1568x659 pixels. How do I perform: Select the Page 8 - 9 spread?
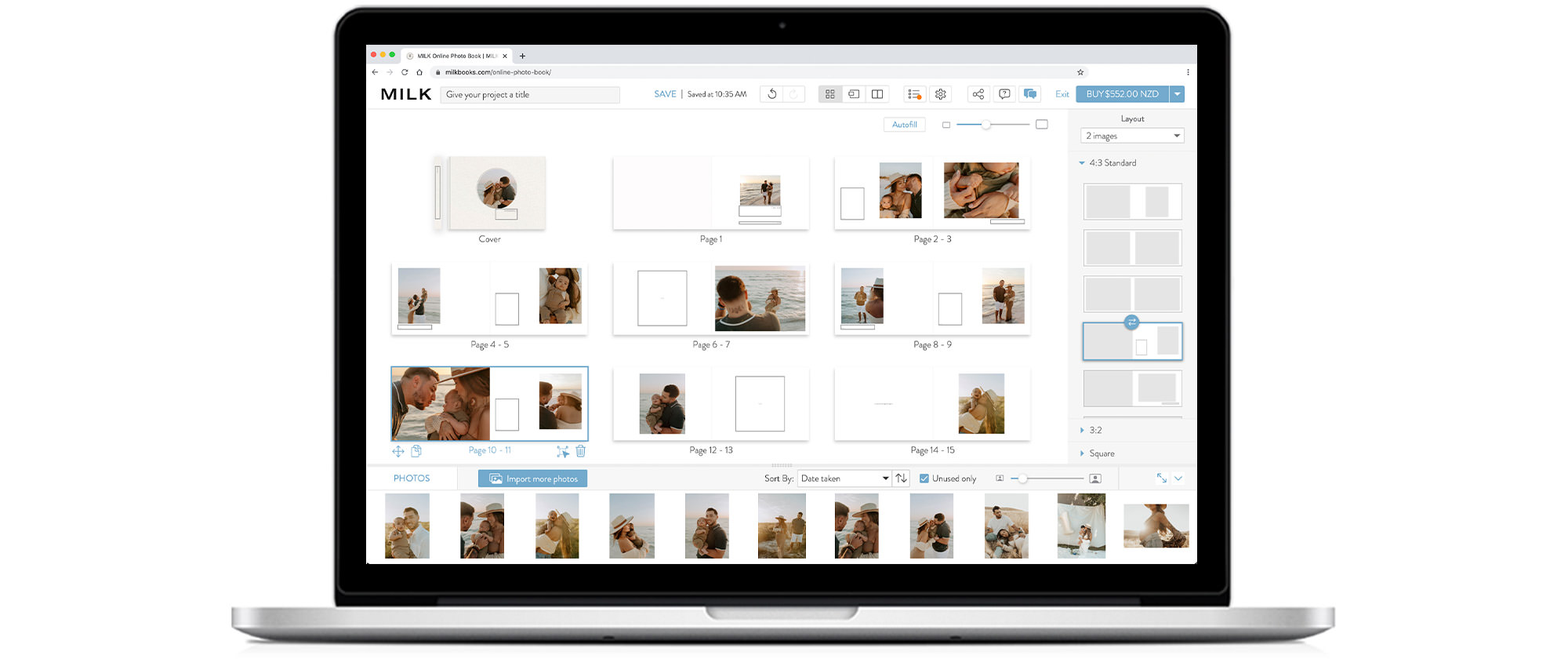pyautogui.click(x=932, y=299)
